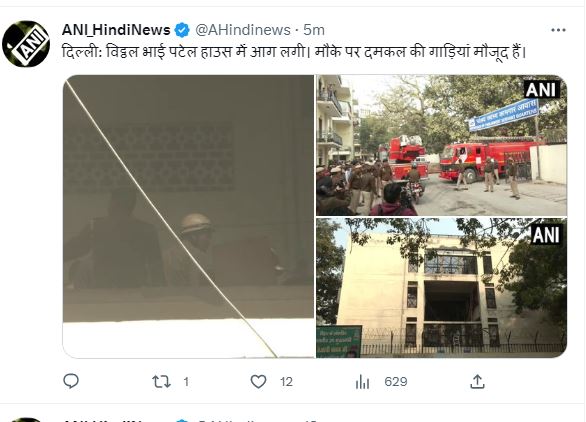
Task: Open the view analytics bar chart icon
Action: tap(362, 382)
